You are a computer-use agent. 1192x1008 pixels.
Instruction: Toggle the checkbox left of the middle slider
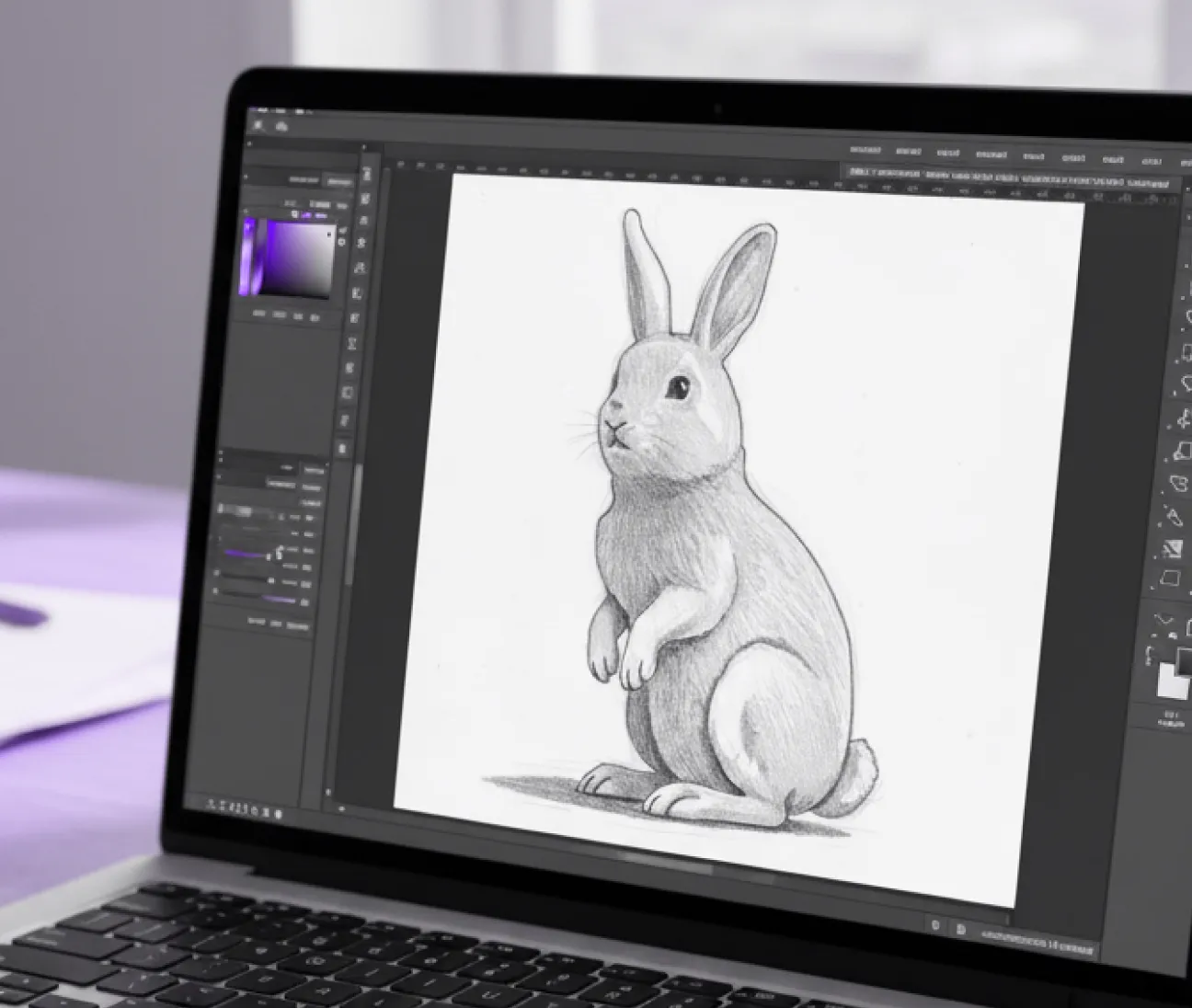(x=218, y=574)
